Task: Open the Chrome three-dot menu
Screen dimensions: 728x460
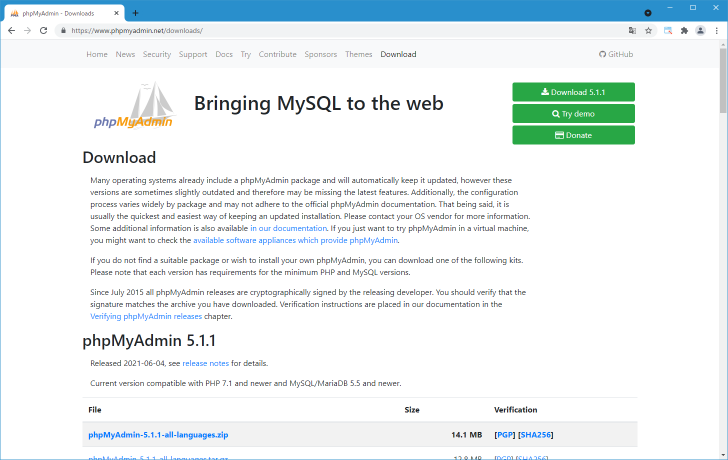Action: point(717,31)
